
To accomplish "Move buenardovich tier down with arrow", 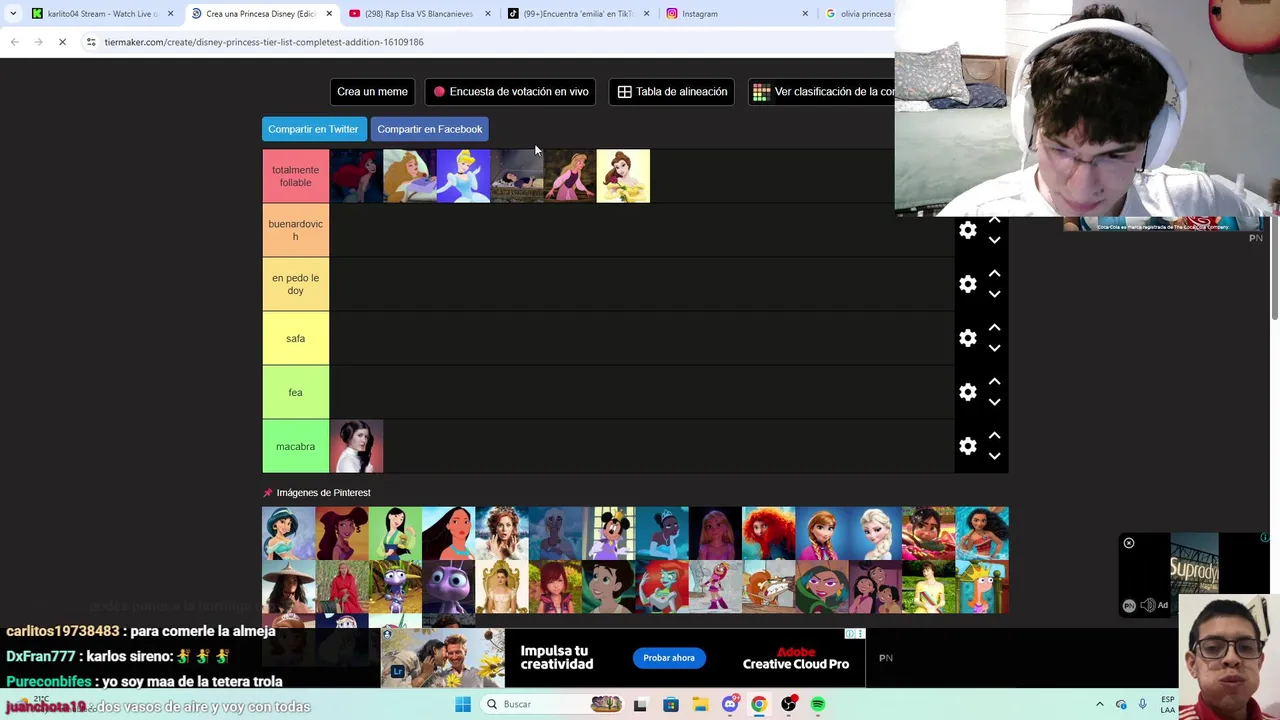I will (x=994, y=240).
